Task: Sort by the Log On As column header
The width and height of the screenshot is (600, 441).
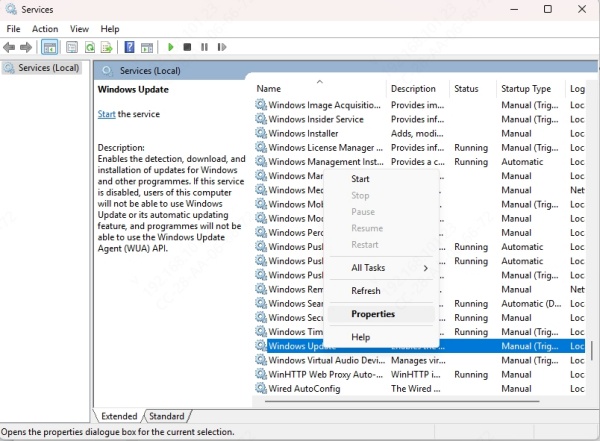Action: pos(576,89)
